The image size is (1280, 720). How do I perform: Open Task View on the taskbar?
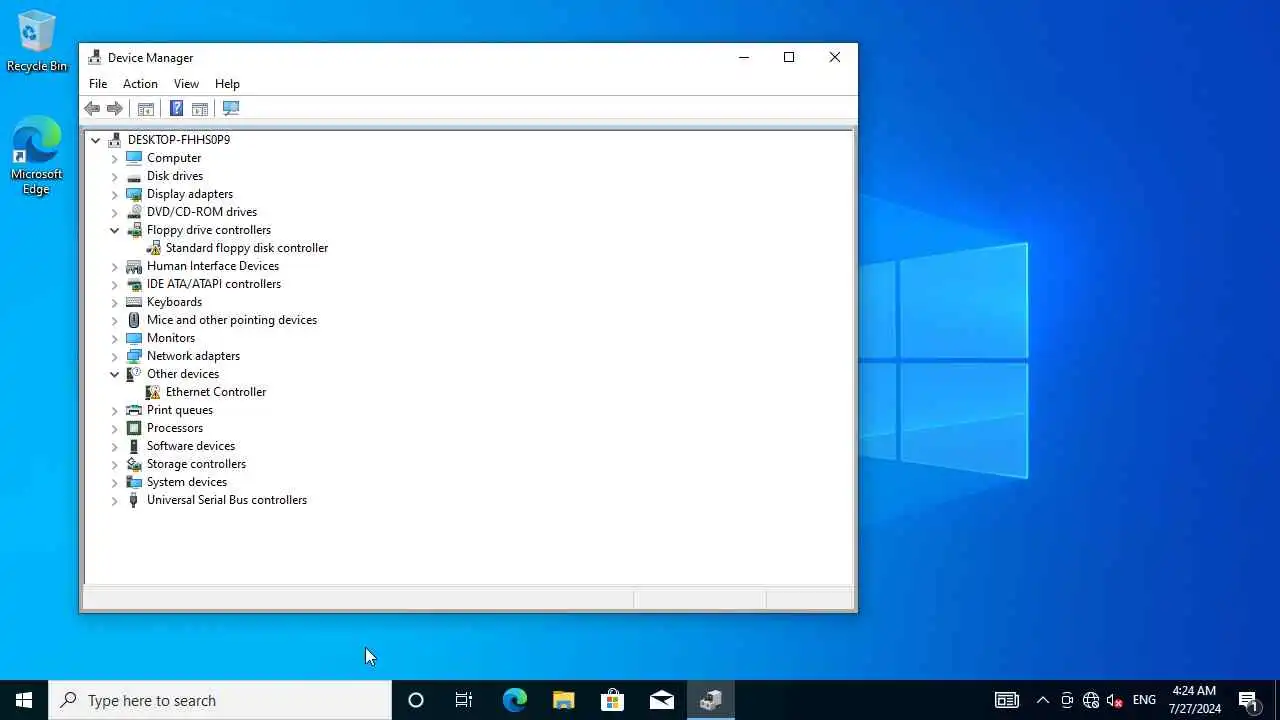coord(464,700)
